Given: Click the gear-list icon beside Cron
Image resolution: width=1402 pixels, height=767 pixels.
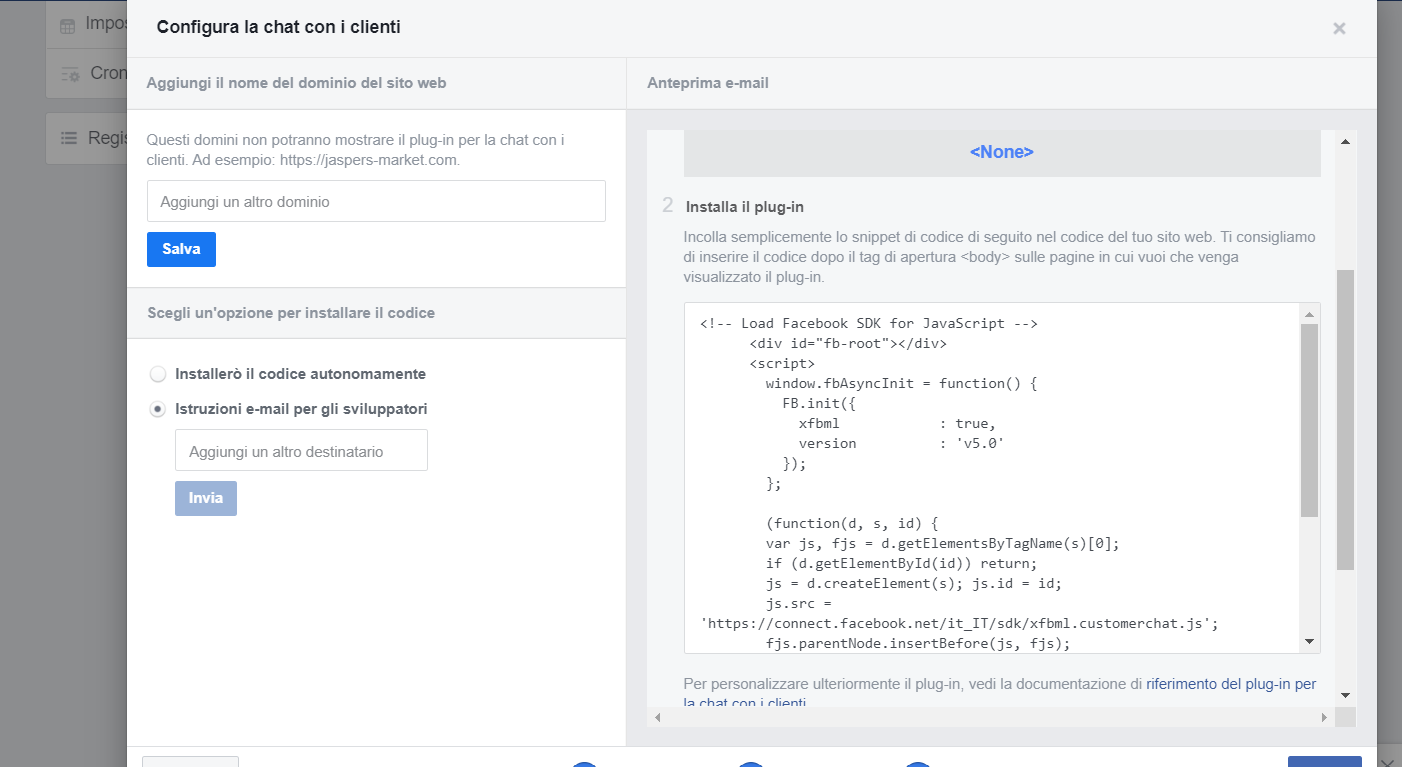Looking at the screenshot, I should (70, 74).
